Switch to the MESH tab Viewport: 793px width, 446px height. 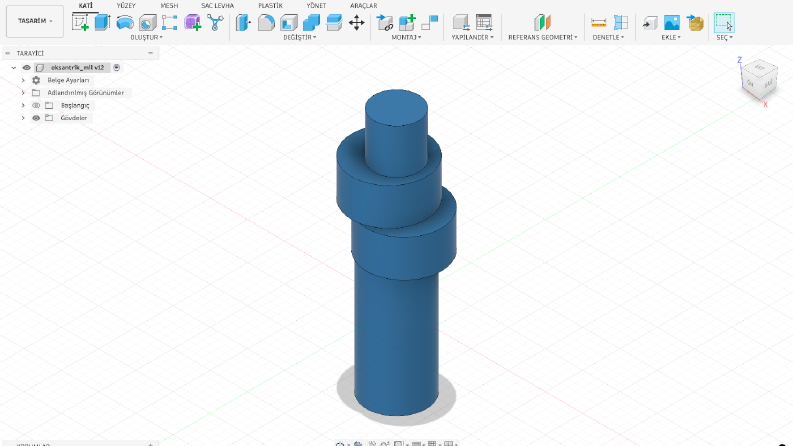coord(169,6)
